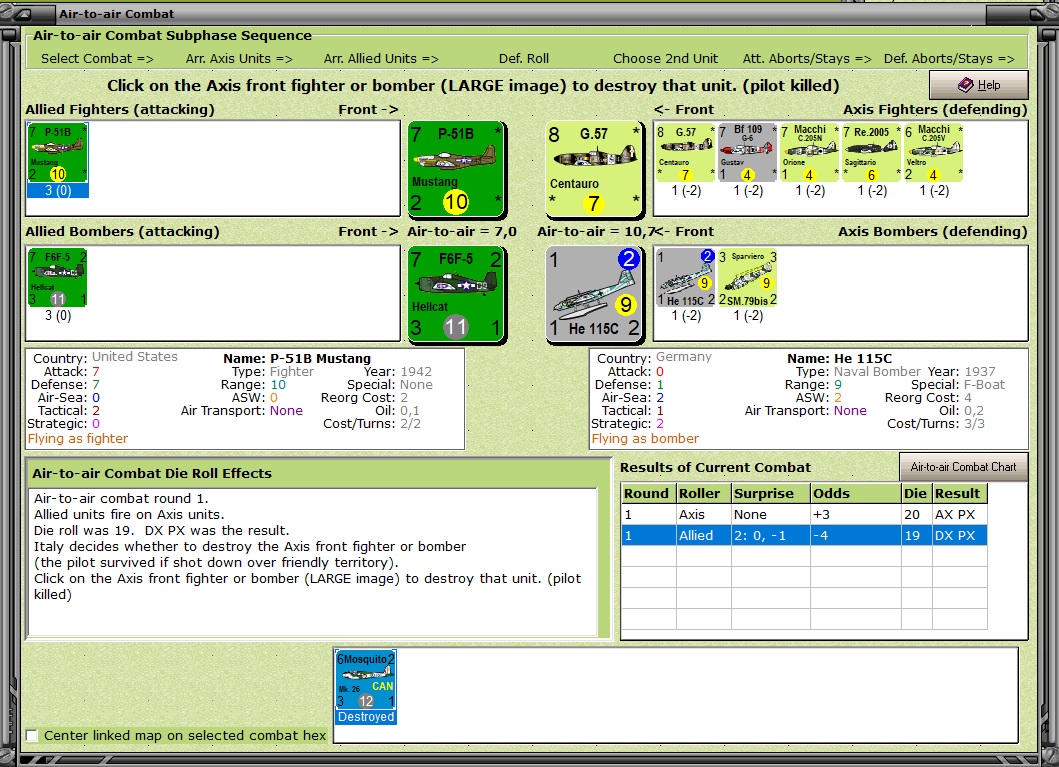Screen dimensions: 1059x767
Task: Click the large He 115C front bomber
Action: tap(594, 294)
